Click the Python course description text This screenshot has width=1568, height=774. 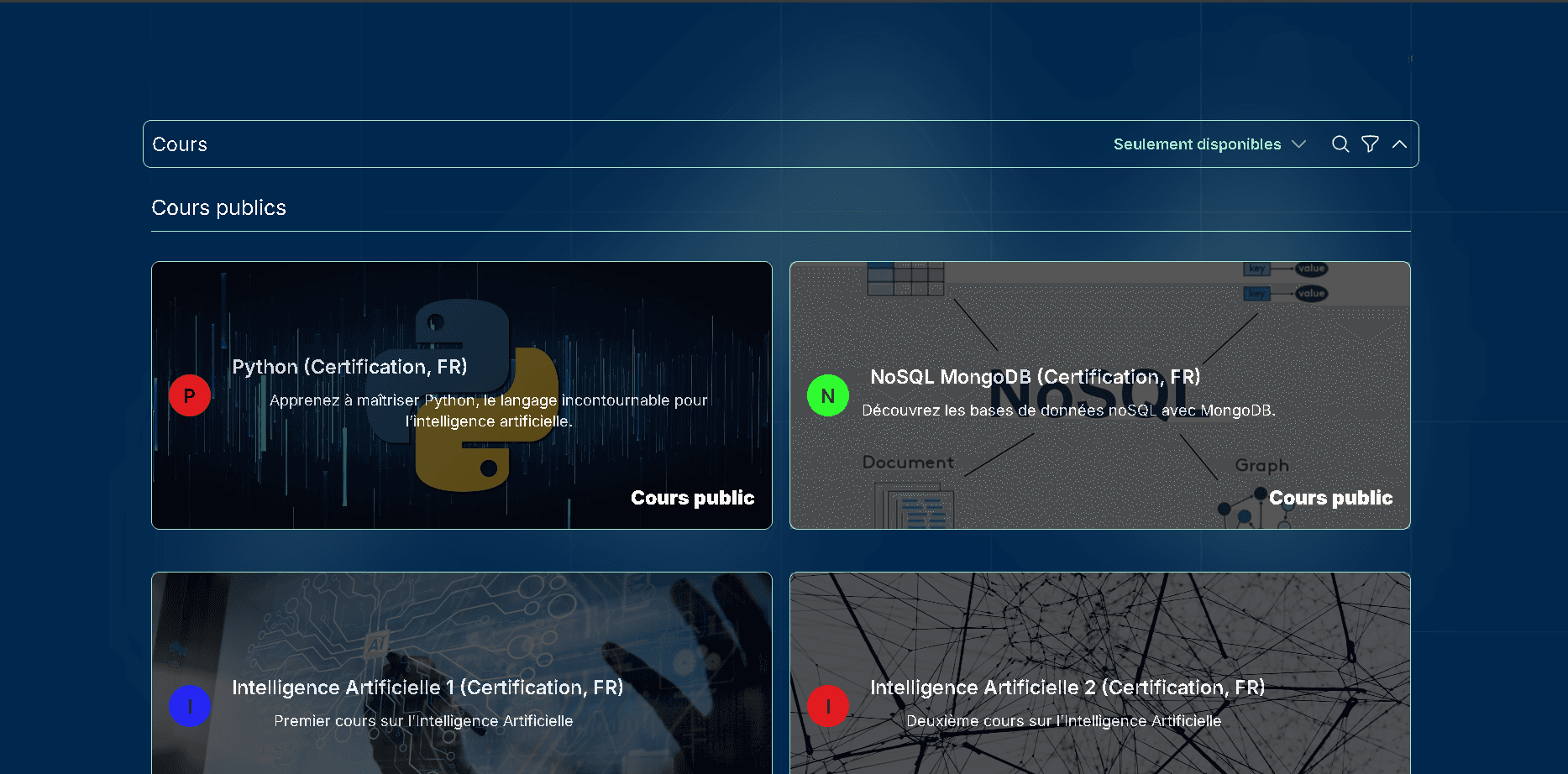pos(488,411)
